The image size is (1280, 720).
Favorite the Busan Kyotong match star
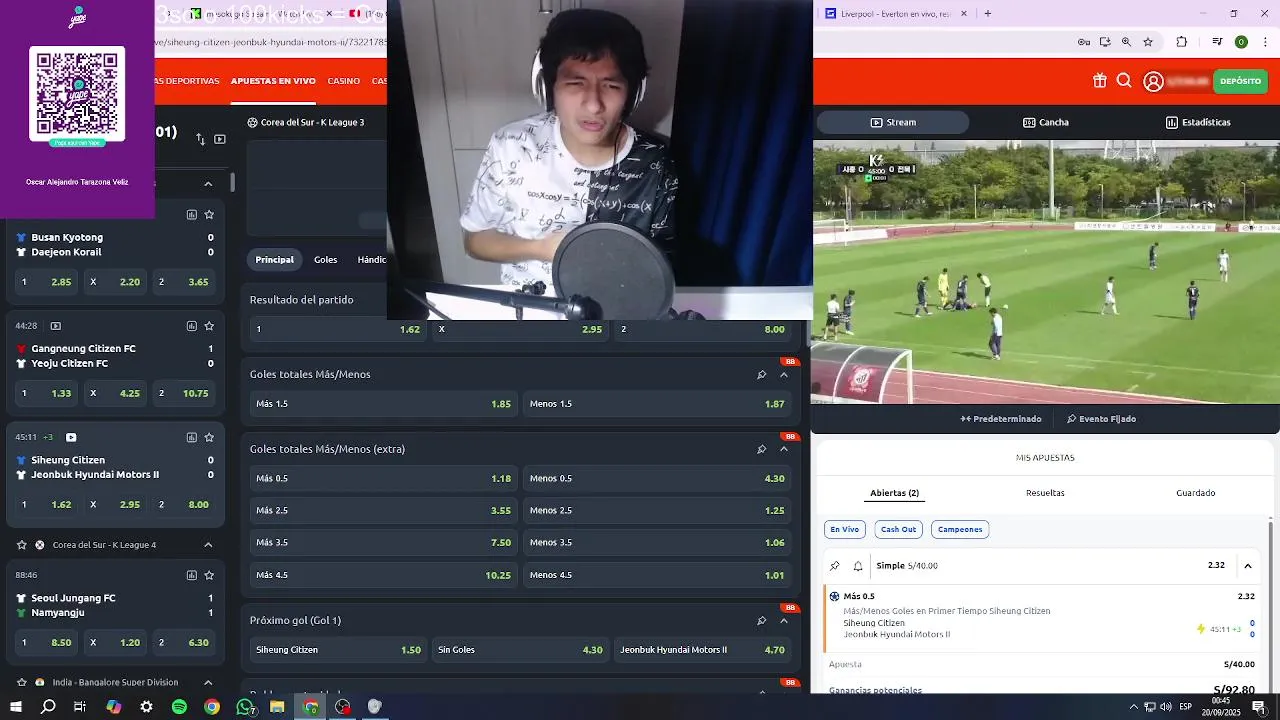[x=209, y=214]
